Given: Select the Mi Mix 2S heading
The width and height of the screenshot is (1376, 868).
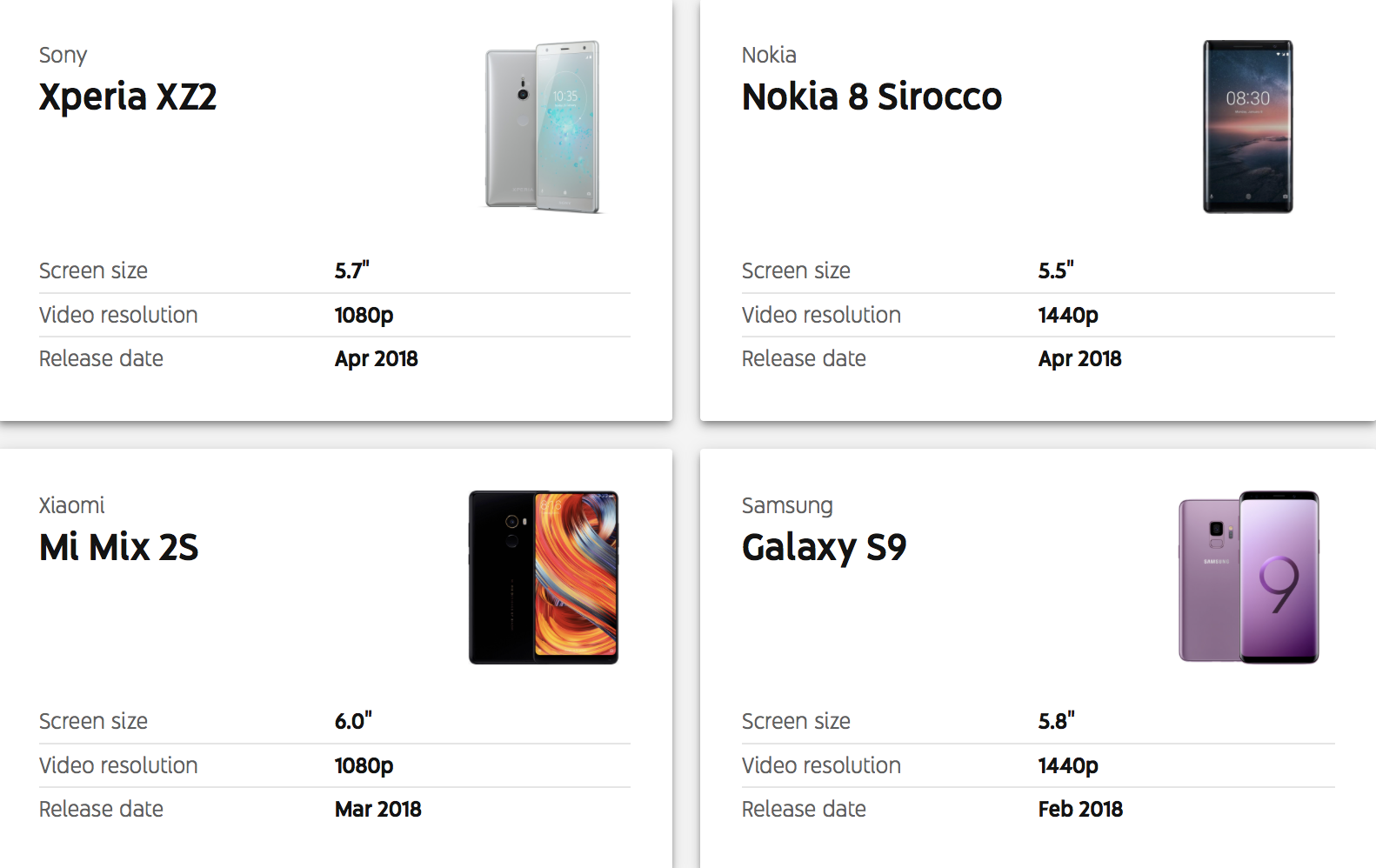Looking at the screenshot, I should point(119,547).
